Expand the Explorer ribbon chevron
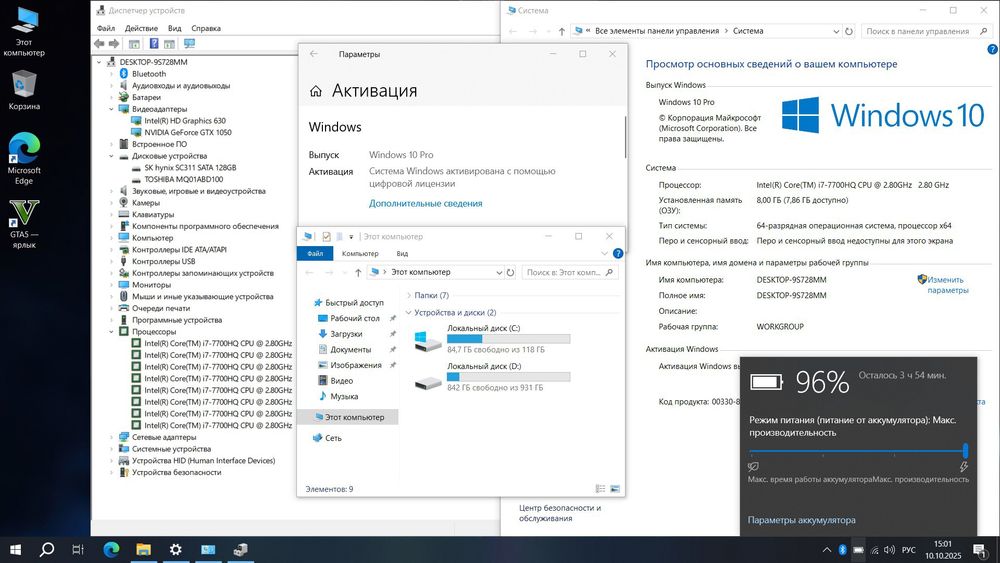This screenshot has width=1000, height=563. (604, 254)
